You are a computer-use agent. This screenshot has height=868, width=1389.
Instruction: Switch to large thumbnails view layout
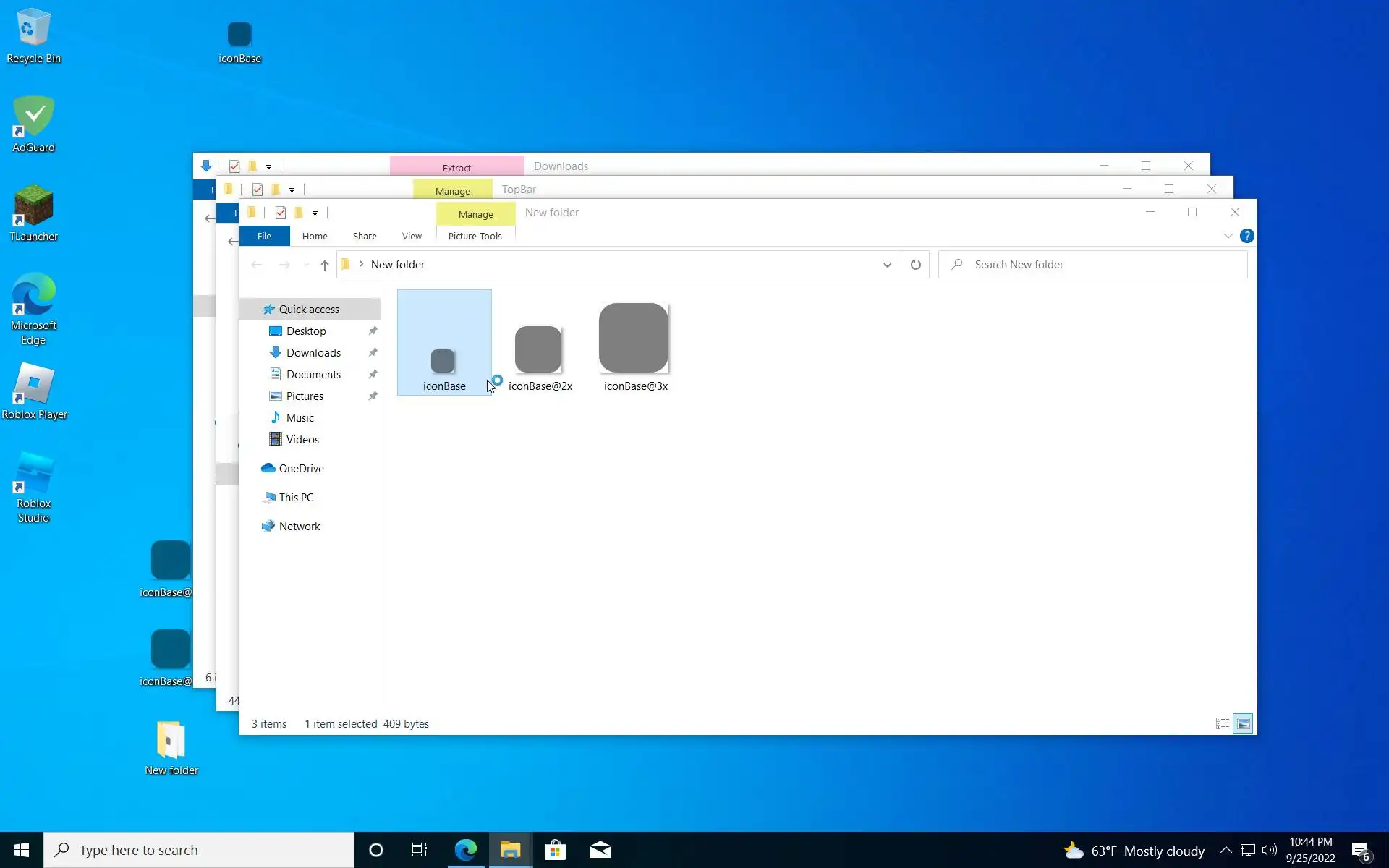pyautogui.click(x=1242, y=724)
